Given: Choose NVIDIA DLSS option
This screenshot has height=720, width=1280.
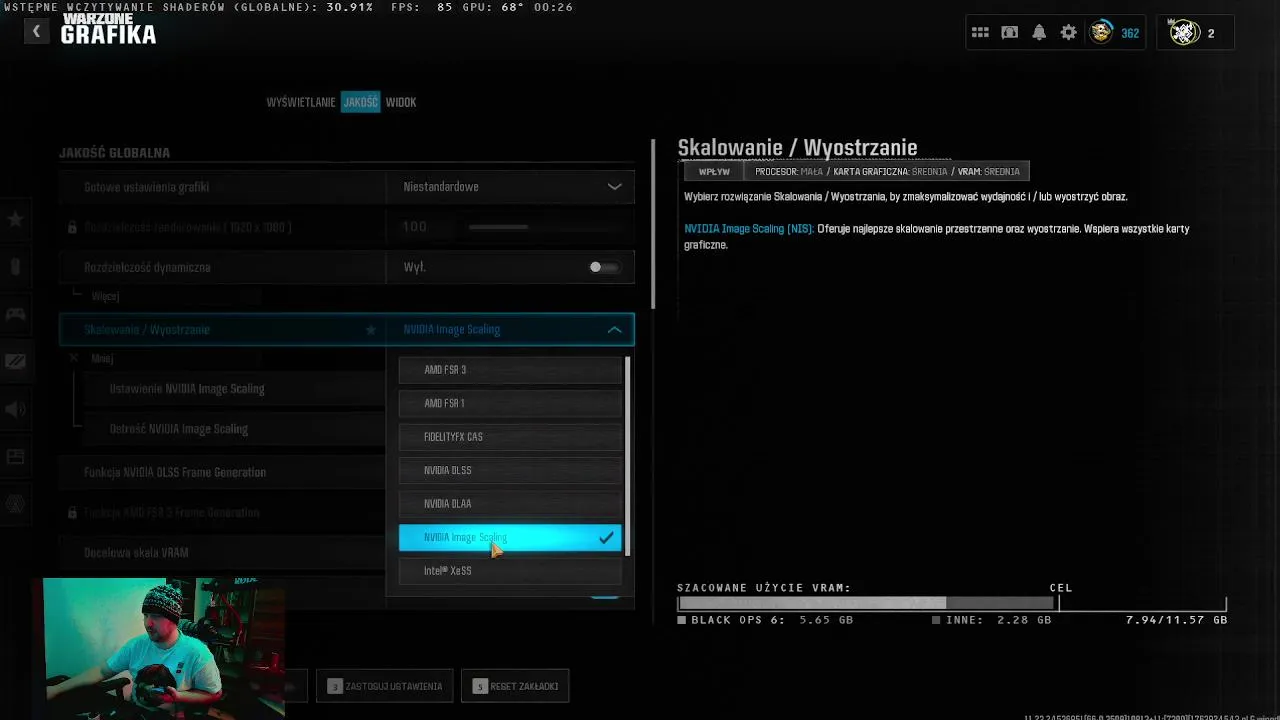Looking at the screenshot, I should (x=510, y=470).
